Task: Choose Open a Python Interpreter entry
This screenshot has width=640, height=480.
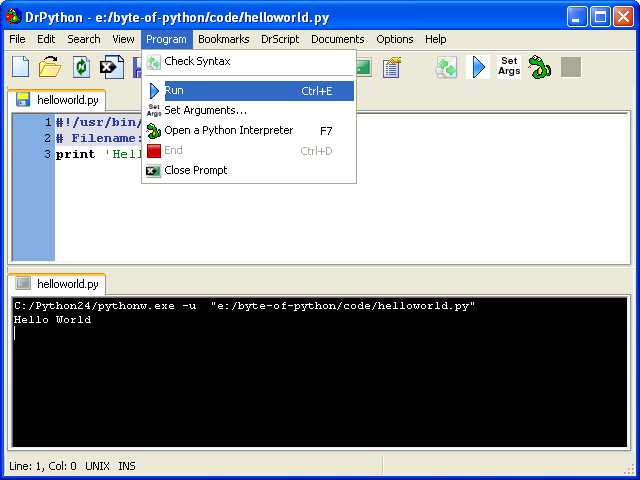Action: tap(249, 131)
